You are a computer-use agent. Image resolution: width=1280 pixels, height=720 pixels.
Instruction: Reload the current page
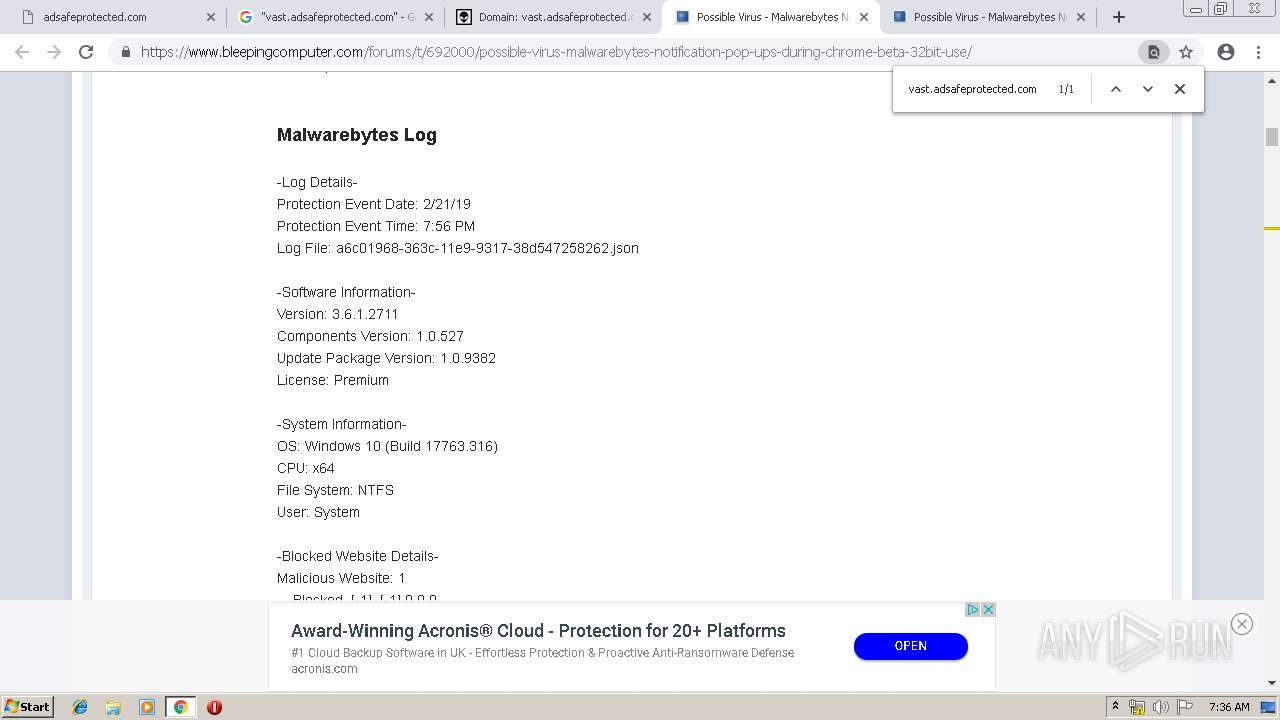click(86, 52)
